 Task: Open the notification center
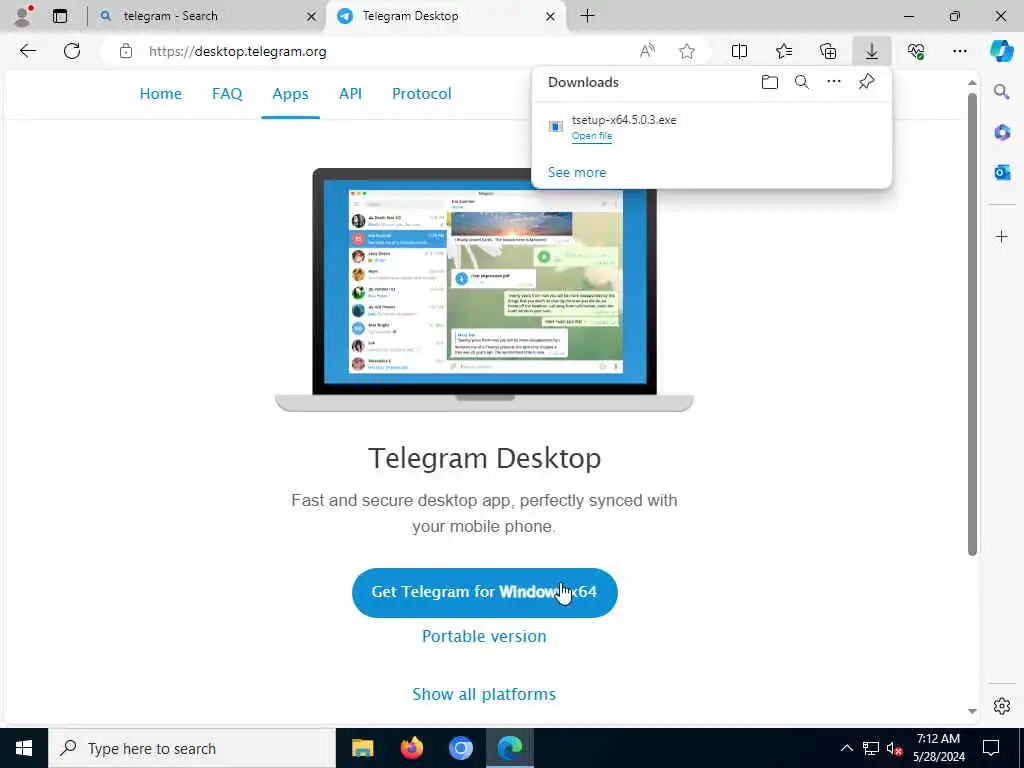pyautogui.click(x=991, y=748)
